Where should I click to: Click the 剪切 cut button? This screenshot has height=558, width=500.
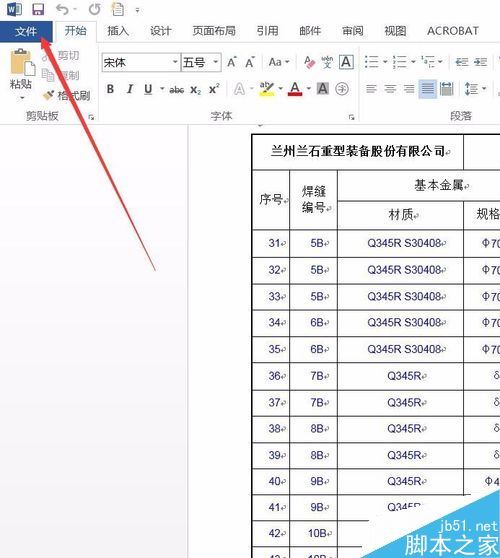click(61, 56)
